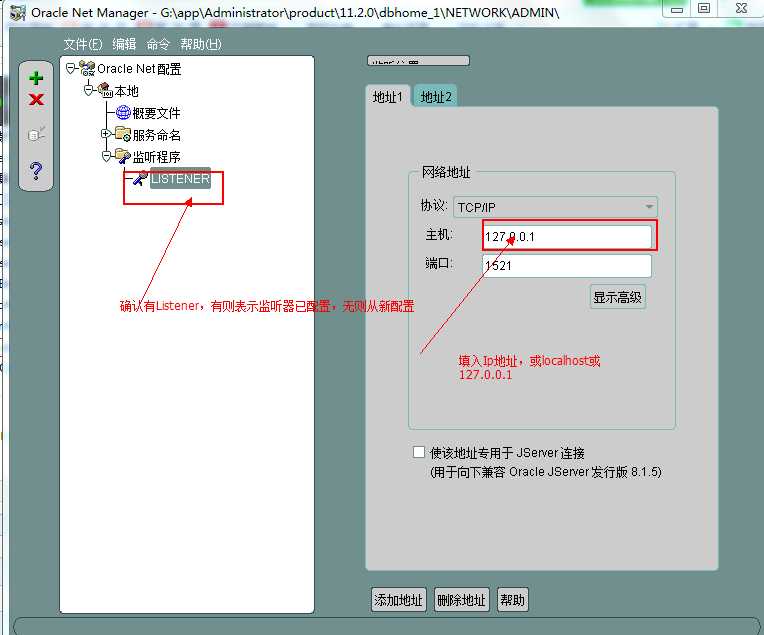
Task: Collapse the 本地 tree node
Action: click(x=88, y=90)
